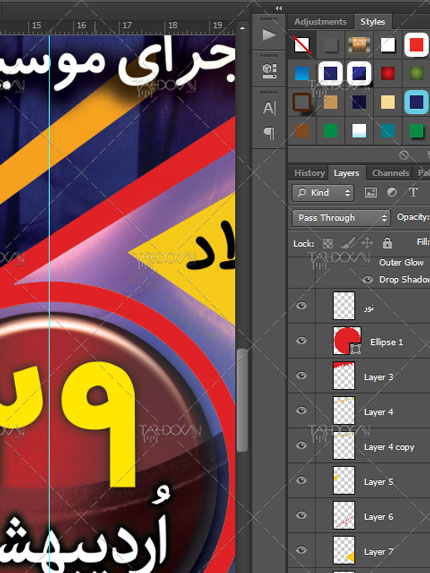This screenshot has height=573, width=430.
Task: Toggle visibility of Layer 6
Action: tap(301, 515)
